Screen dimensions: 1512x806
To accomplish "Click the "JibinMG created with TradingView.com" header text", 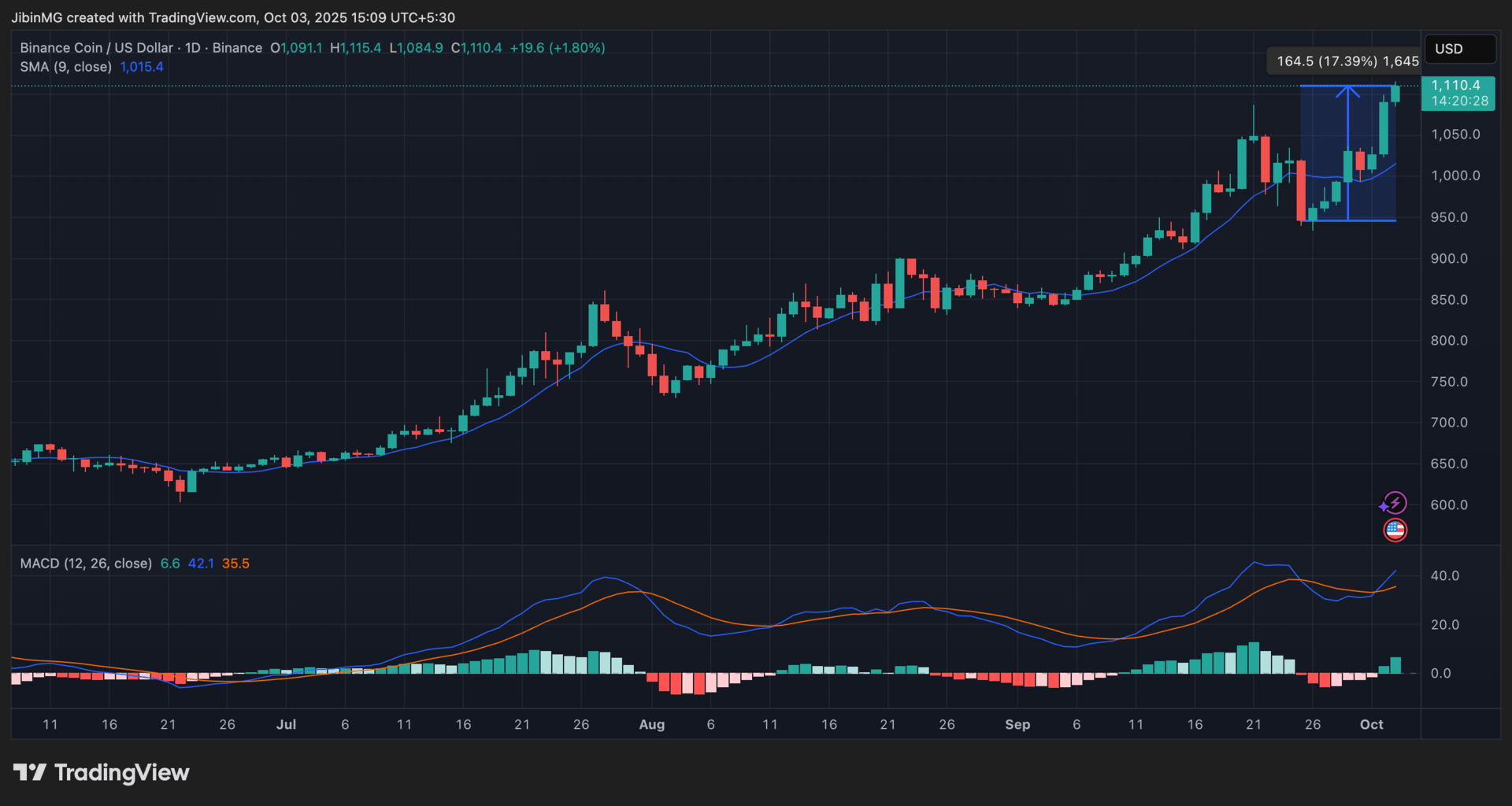I will pos(134,17).
